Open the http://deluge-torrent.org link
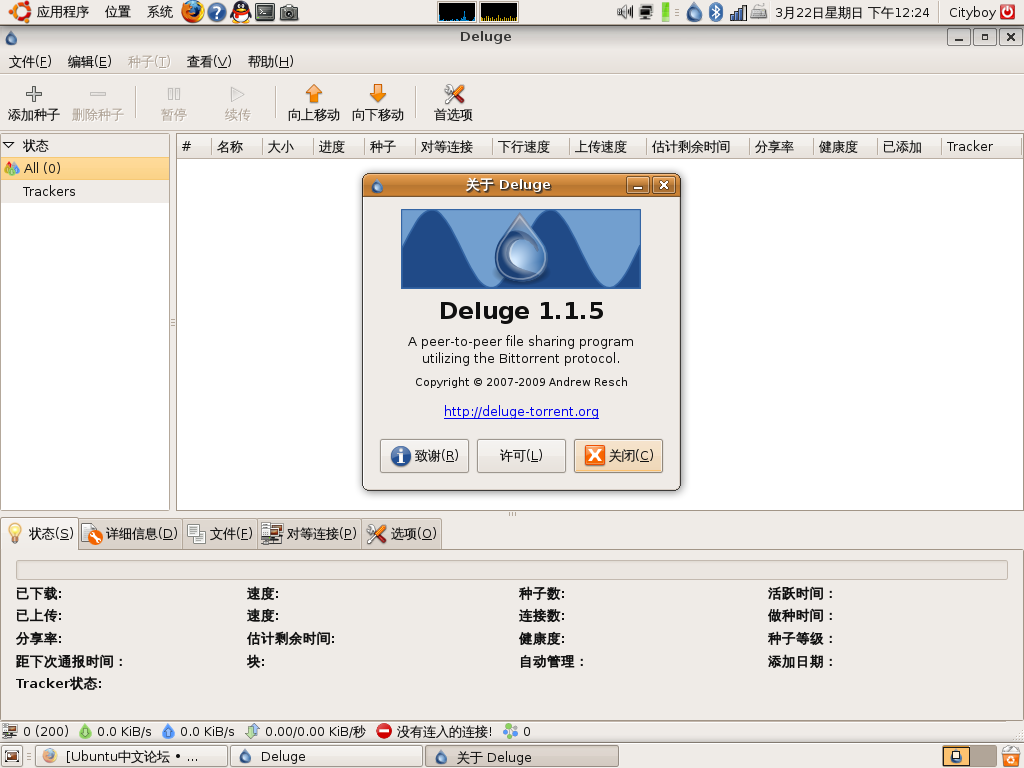Screen dimensions: 1024x768 (x=521, y=411)
